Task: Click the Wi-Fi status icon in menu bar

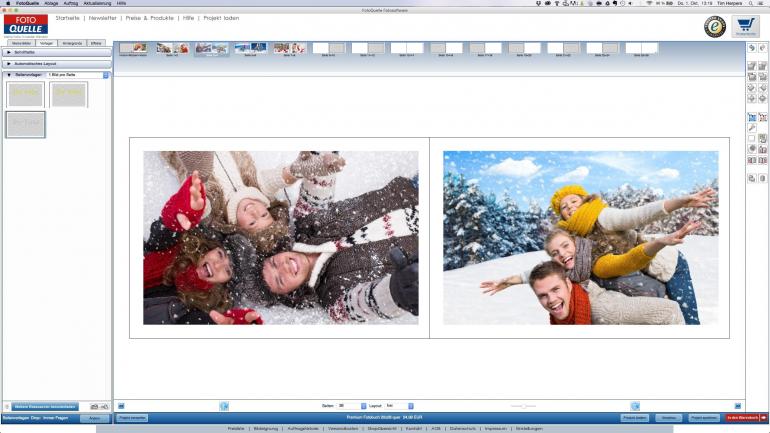Action: (650, 3)
